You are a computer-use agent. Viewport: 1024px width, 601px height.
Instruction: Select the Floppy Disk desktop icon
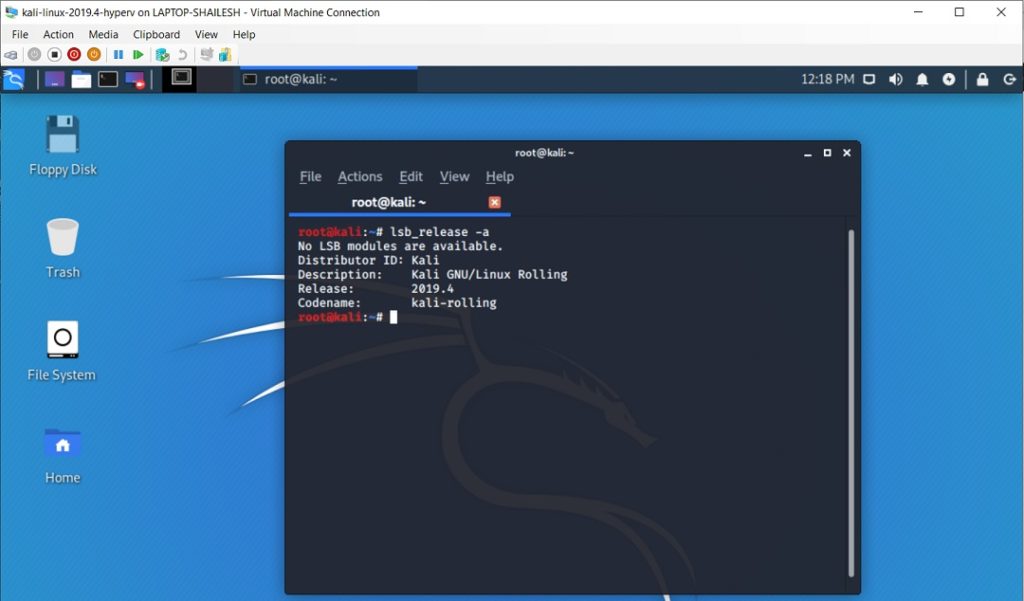coord(63,146)
